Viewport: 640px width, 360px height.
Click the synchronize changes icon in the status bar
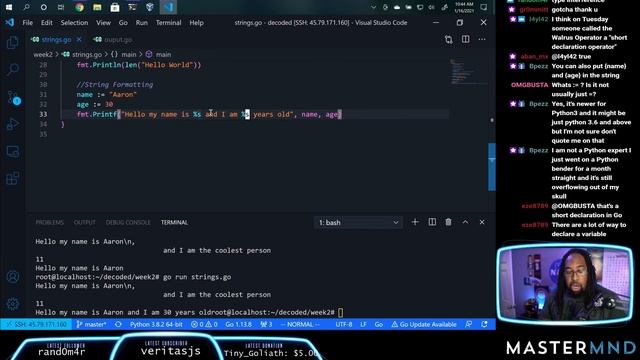118,324
